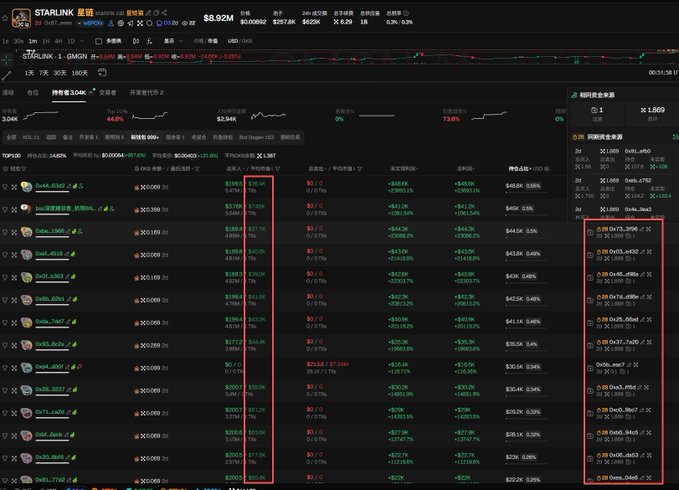Select the trend line drawing tool
Viewport: 679px width, 490px height.
(x=6, y=76)
